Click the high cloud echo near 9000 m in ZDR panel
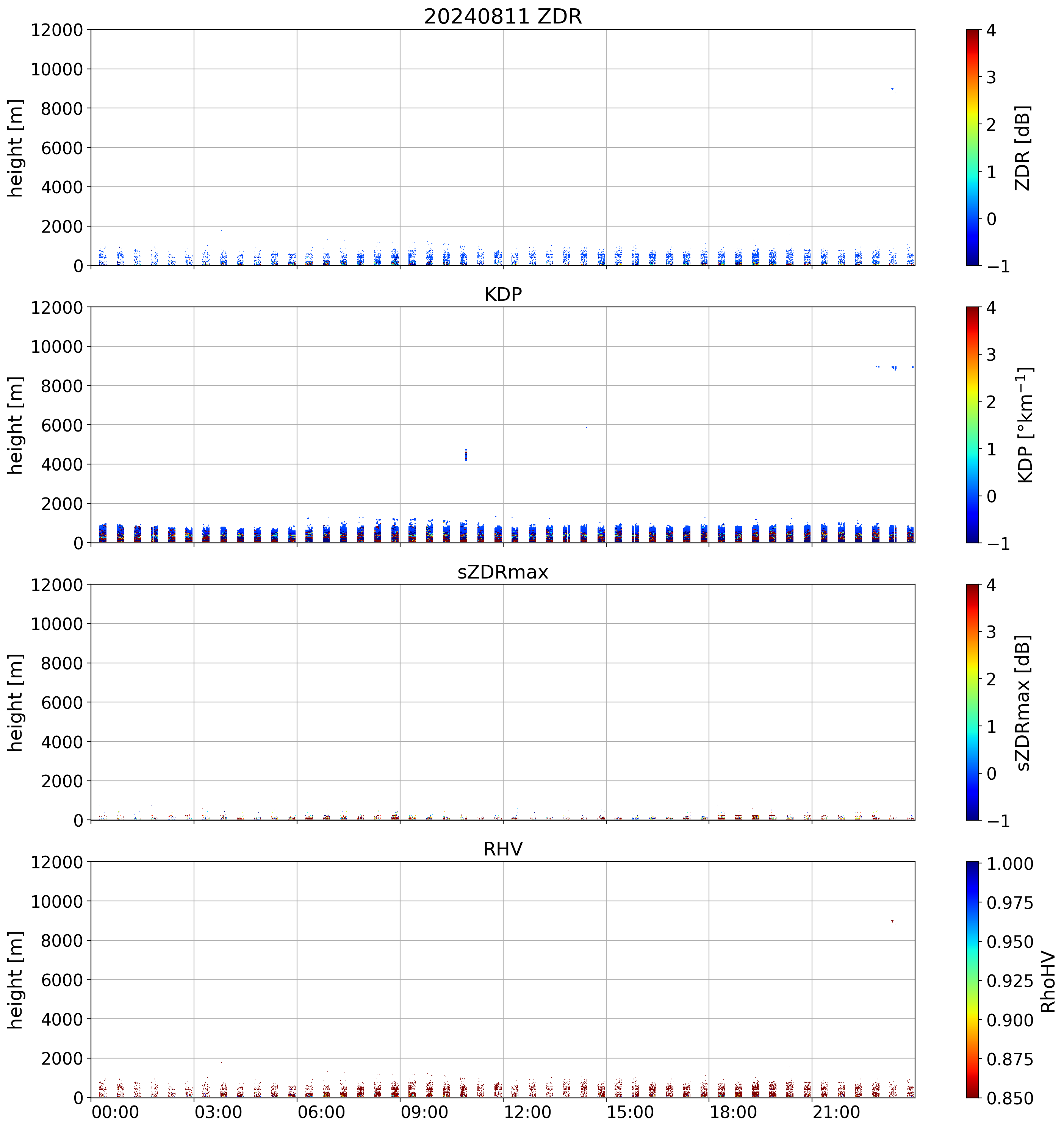 pos(894,90)
